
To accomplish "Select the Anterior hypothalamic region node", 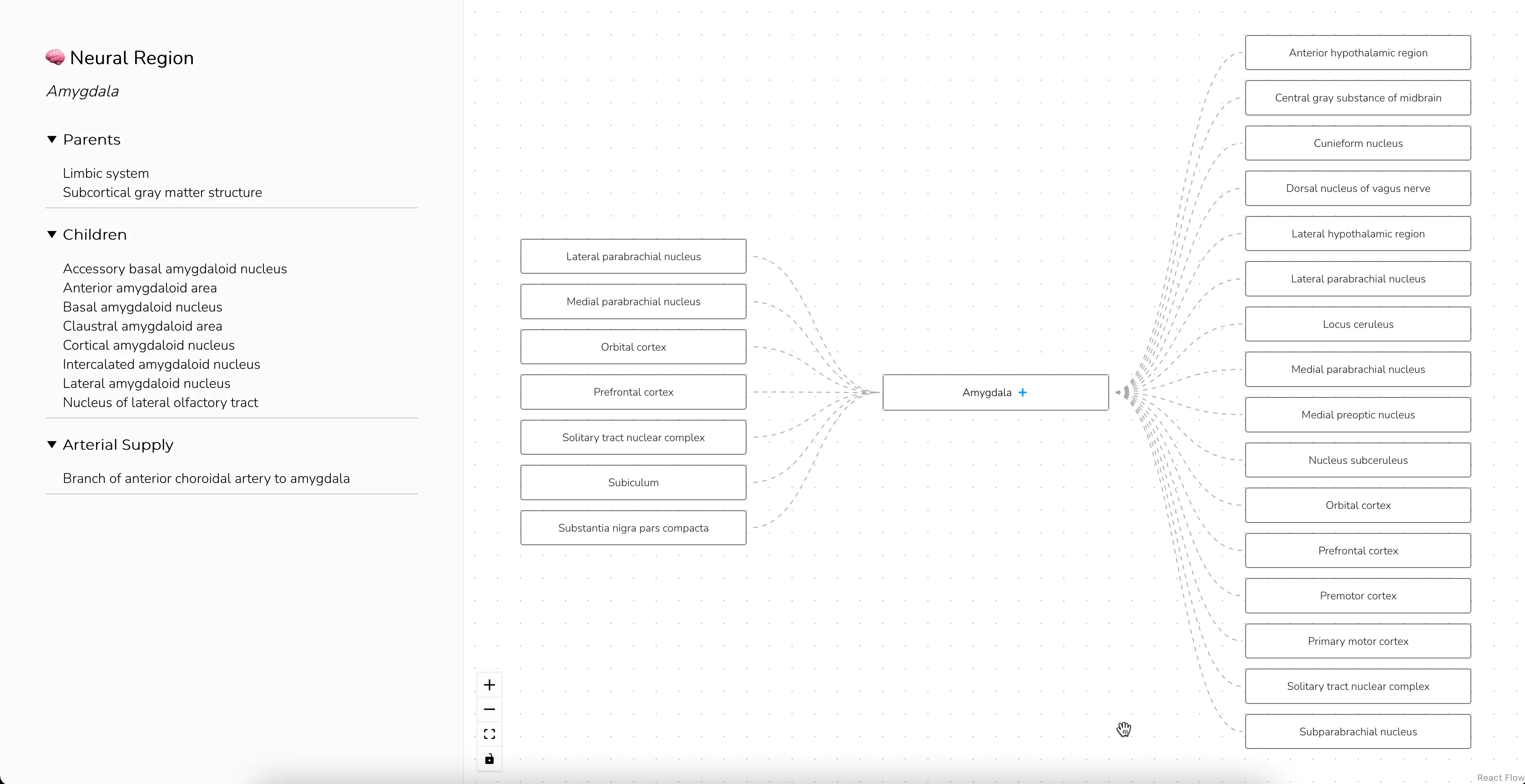I will 1358,53.
